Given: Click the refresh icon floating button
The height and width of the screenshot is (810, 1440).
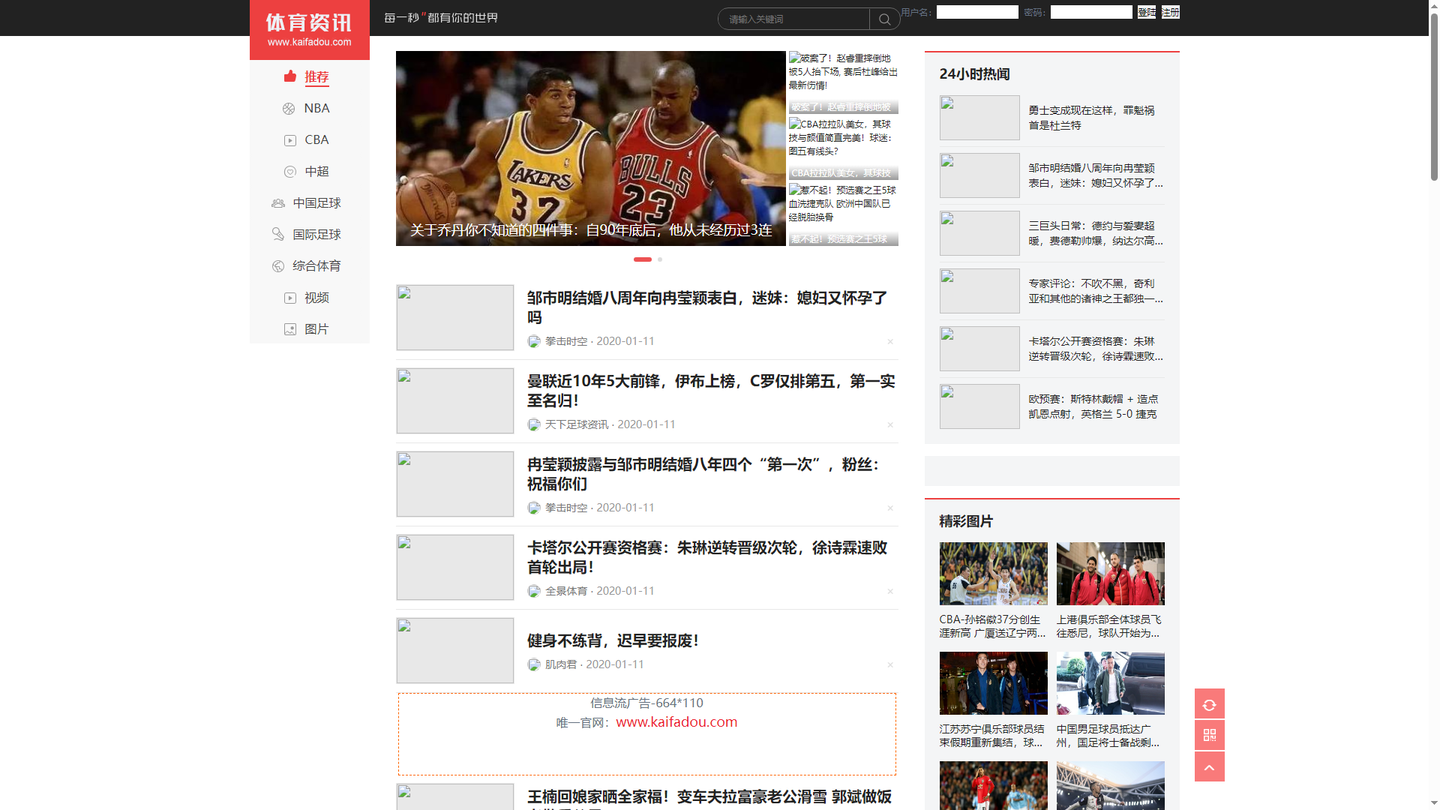Looking at the screenshot, I should 1209,704.
